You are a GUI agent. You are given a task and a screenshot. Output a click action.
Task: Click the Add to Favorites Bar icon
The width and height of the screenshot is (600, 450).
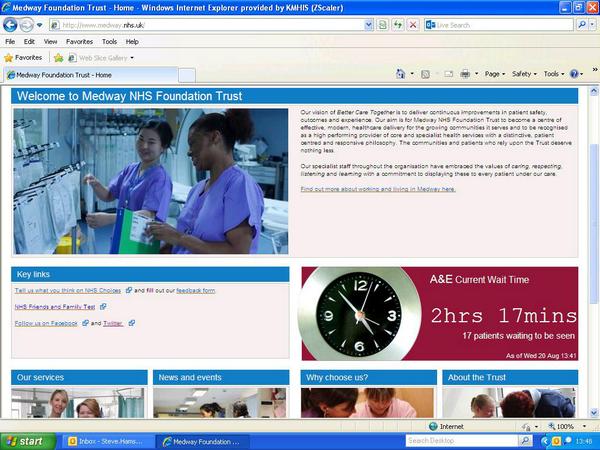59,58
